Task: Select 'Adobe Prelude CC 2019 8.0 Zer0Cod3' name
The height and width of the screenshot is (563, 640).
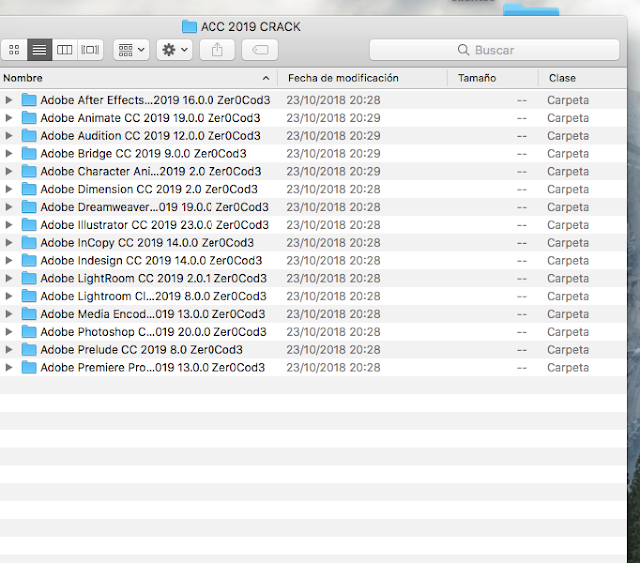Action: [141, 350]
